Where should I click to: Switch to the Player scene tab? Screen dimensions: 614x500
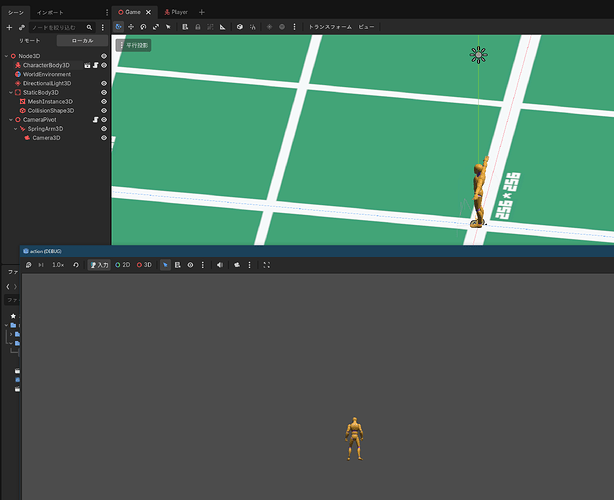pos(176,11)
